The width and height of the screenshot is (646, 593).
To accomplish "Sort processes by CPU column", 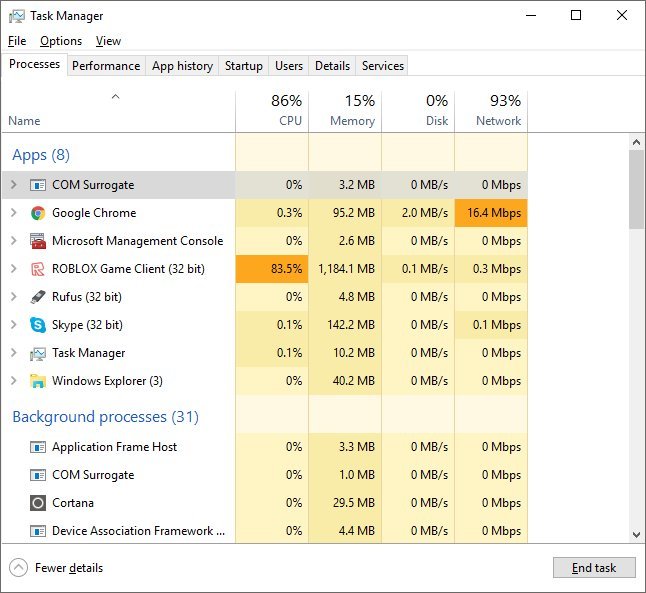I will coord(272,111).
